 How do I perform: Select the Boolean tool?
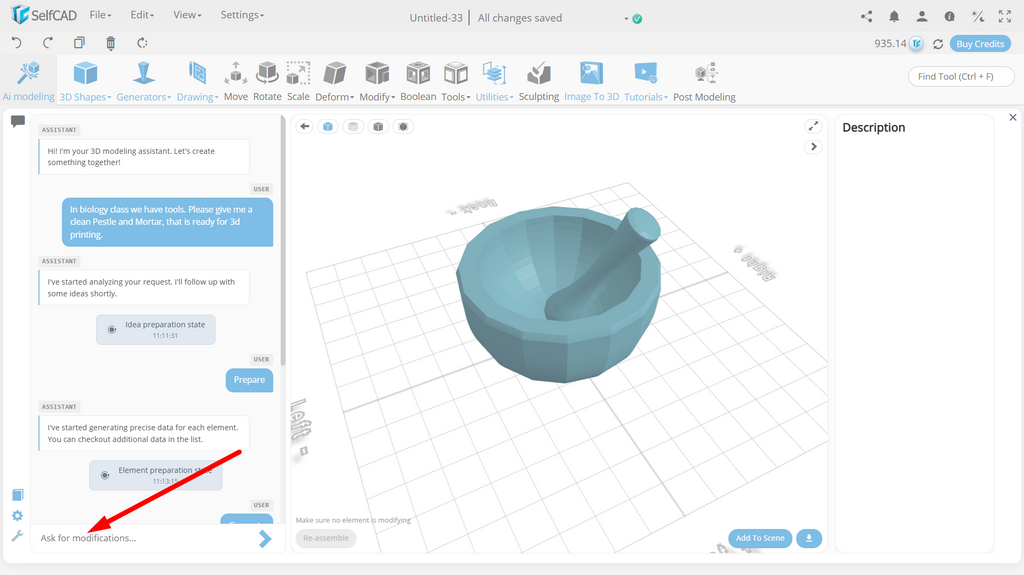coord(418,81)
